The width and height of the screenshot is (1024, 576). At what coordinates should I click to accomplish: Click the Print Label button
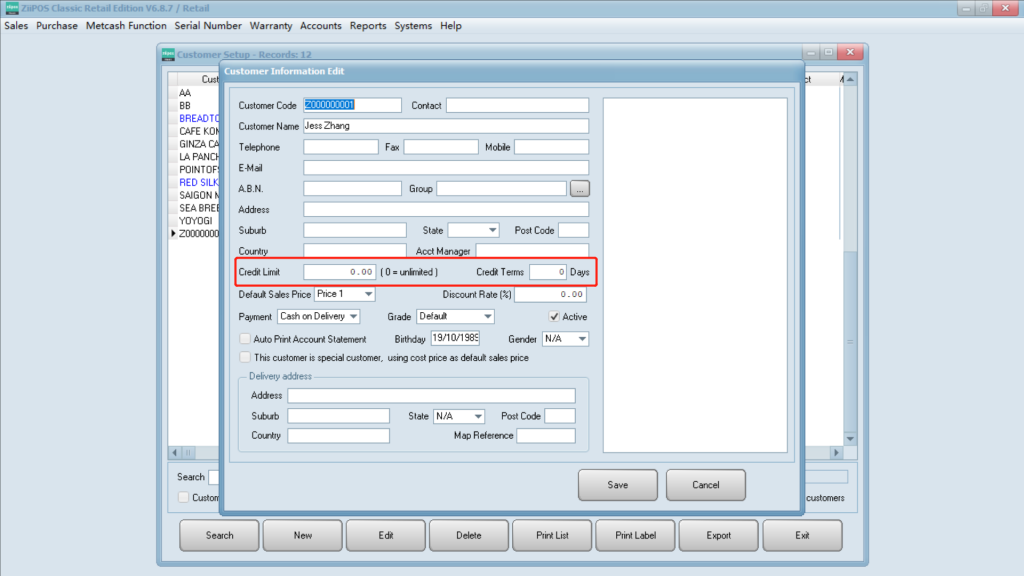(635, 535)
